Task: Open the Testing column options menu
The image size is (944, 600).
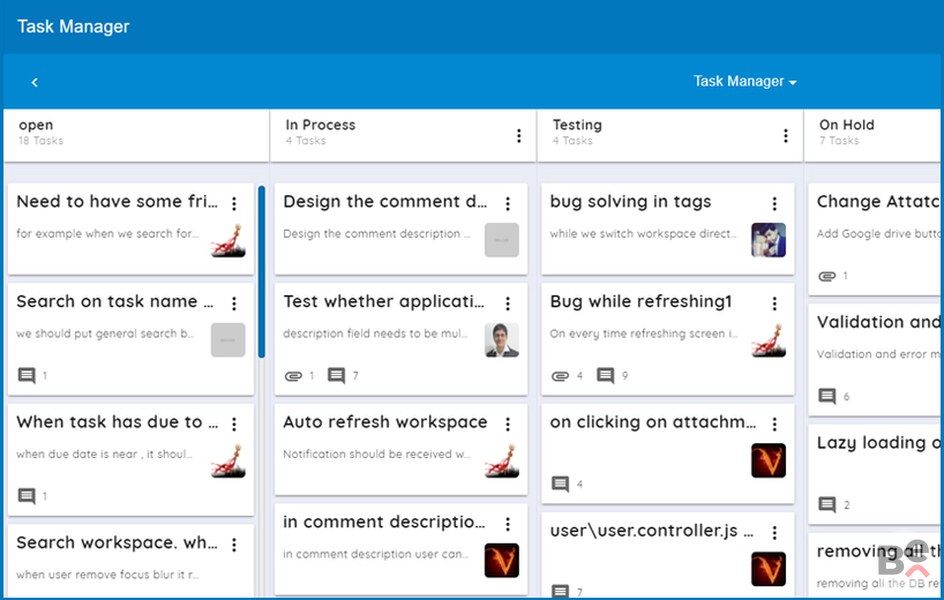Action: (785, 136)
